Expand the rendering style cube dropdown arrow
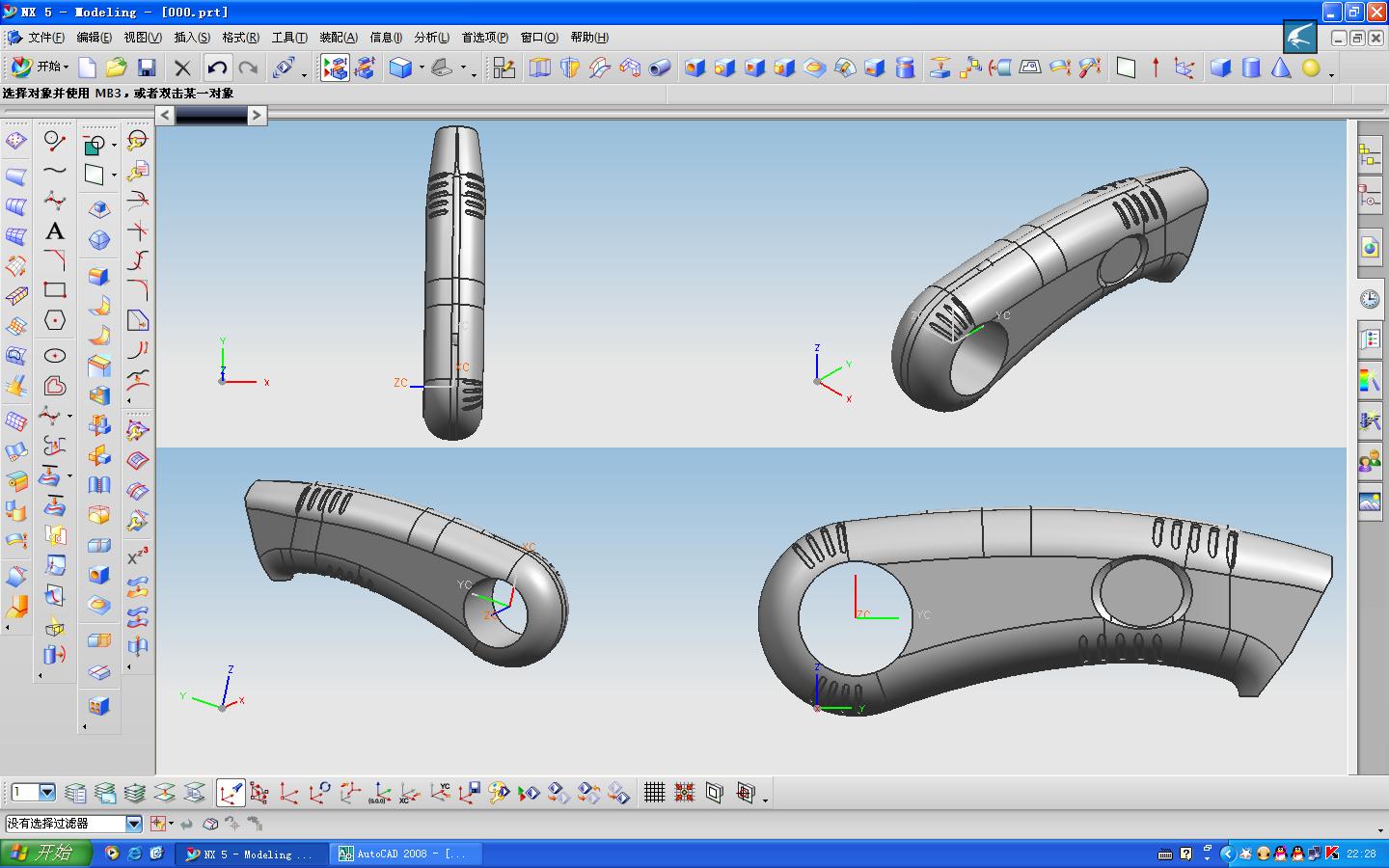The height and width of the screenshot is (868, 1389). click(x=422, y=68)
